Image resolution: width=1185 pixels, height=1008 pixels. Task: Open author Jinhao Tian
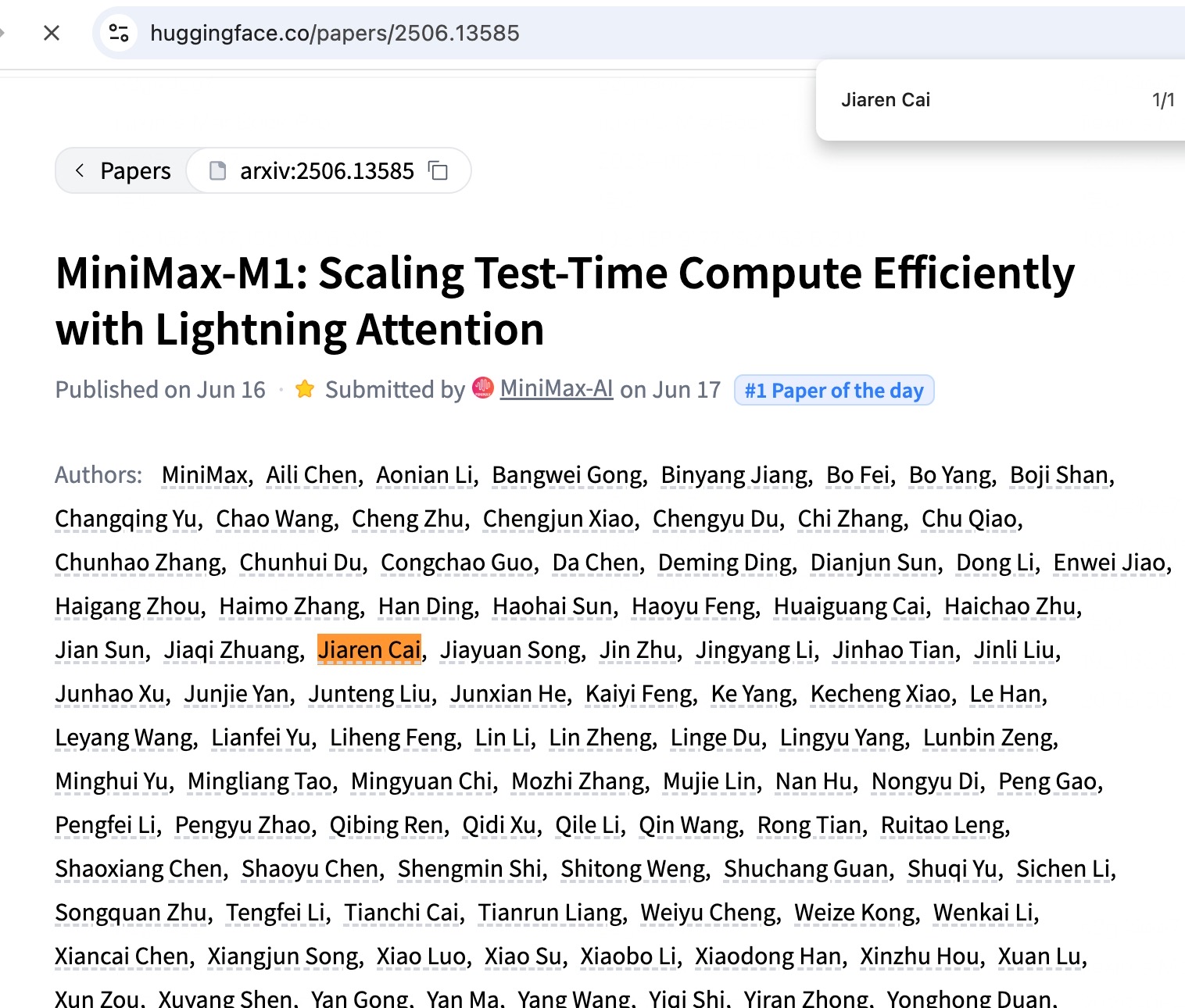tap(893, 650)
